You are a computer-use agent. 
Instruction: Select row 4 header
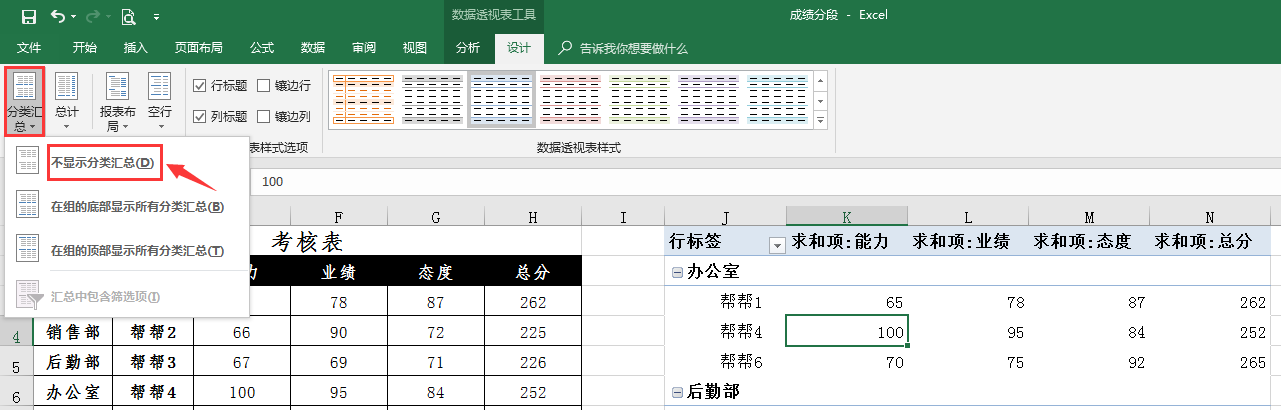[x=16, y=333]
